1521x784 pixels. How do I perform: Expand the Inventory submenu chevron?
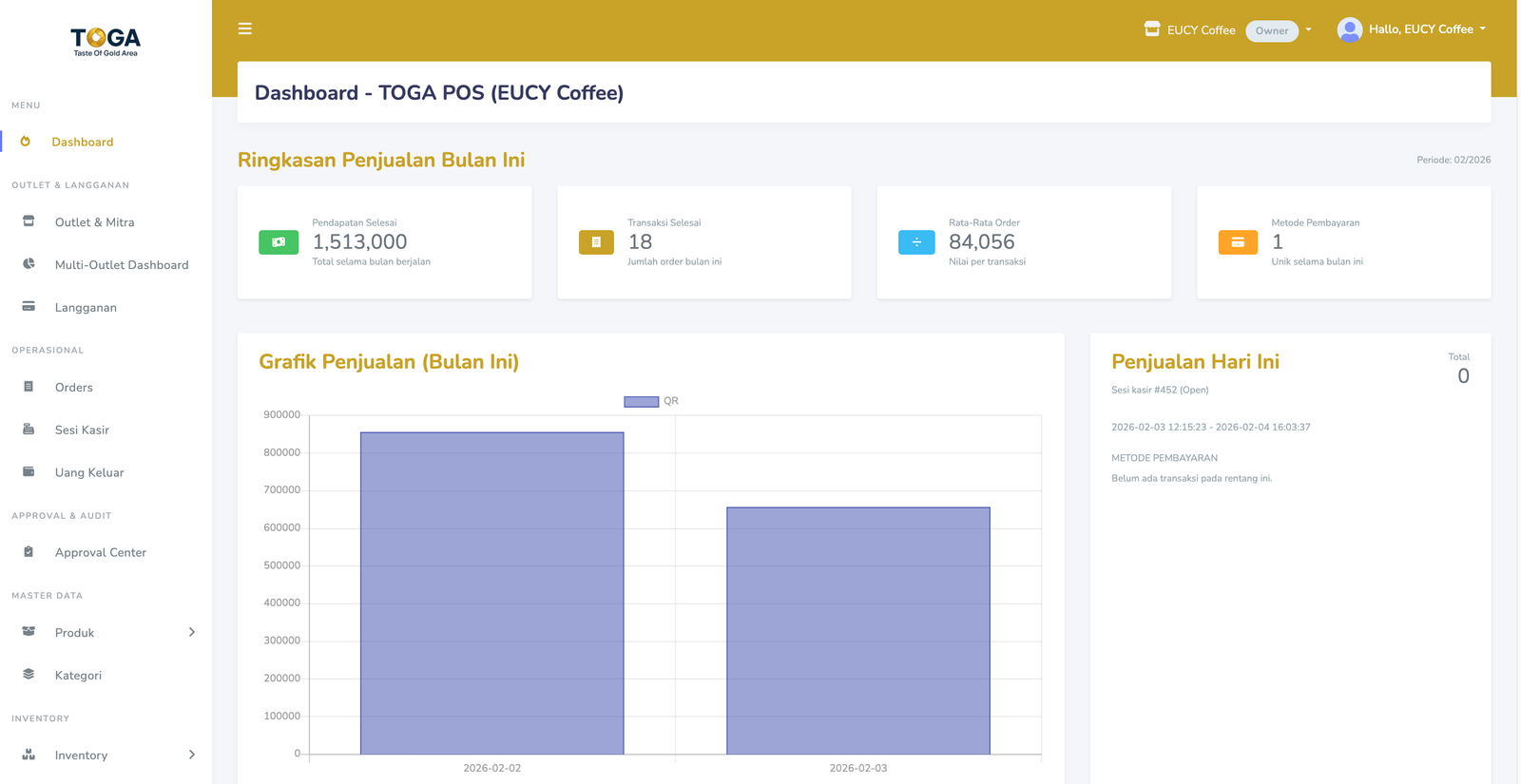point(192,755)
